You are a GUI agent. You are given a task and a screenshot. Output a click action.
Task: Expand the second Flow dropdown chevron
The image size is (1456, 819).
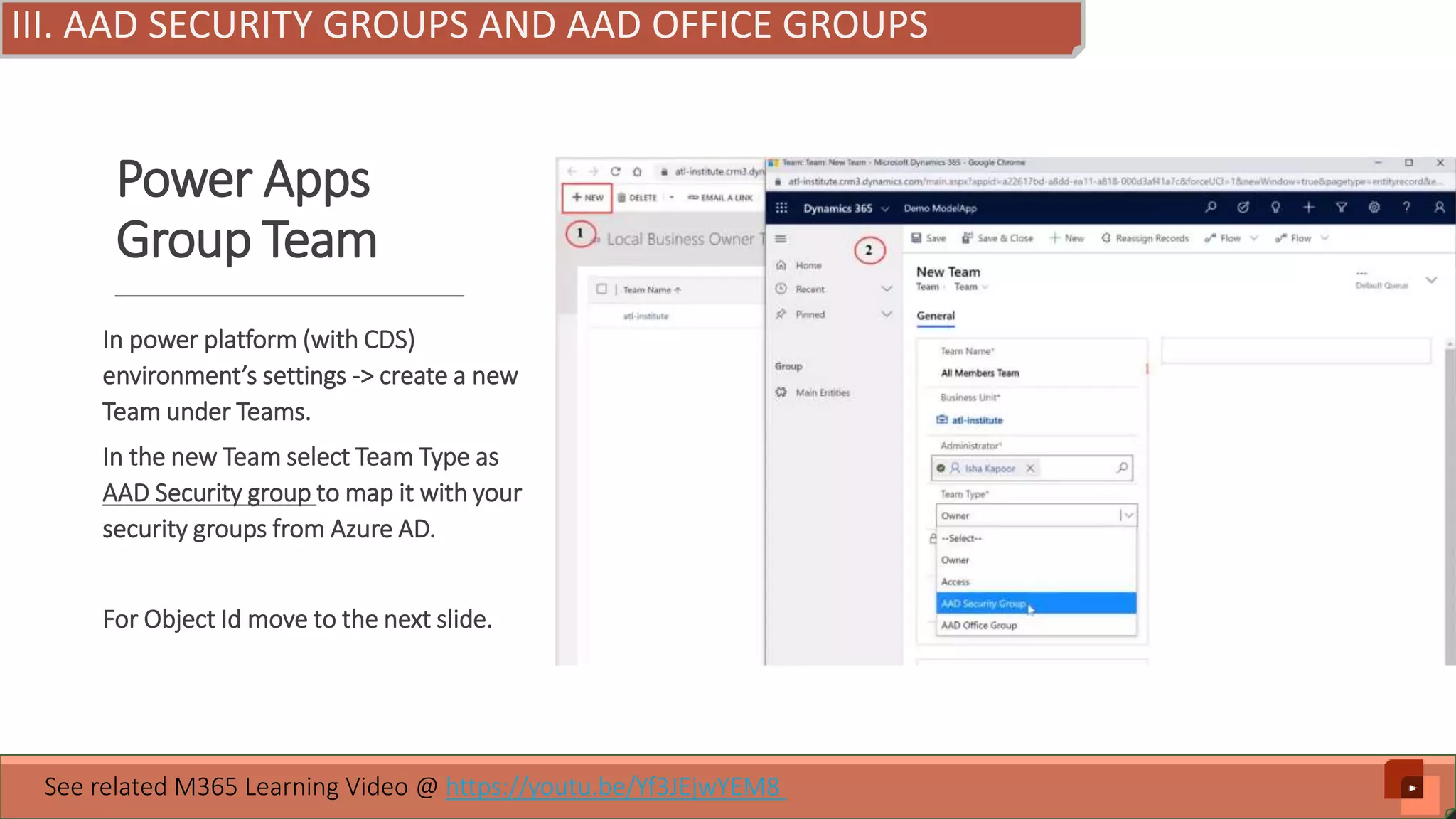(x=1324, y=238)
